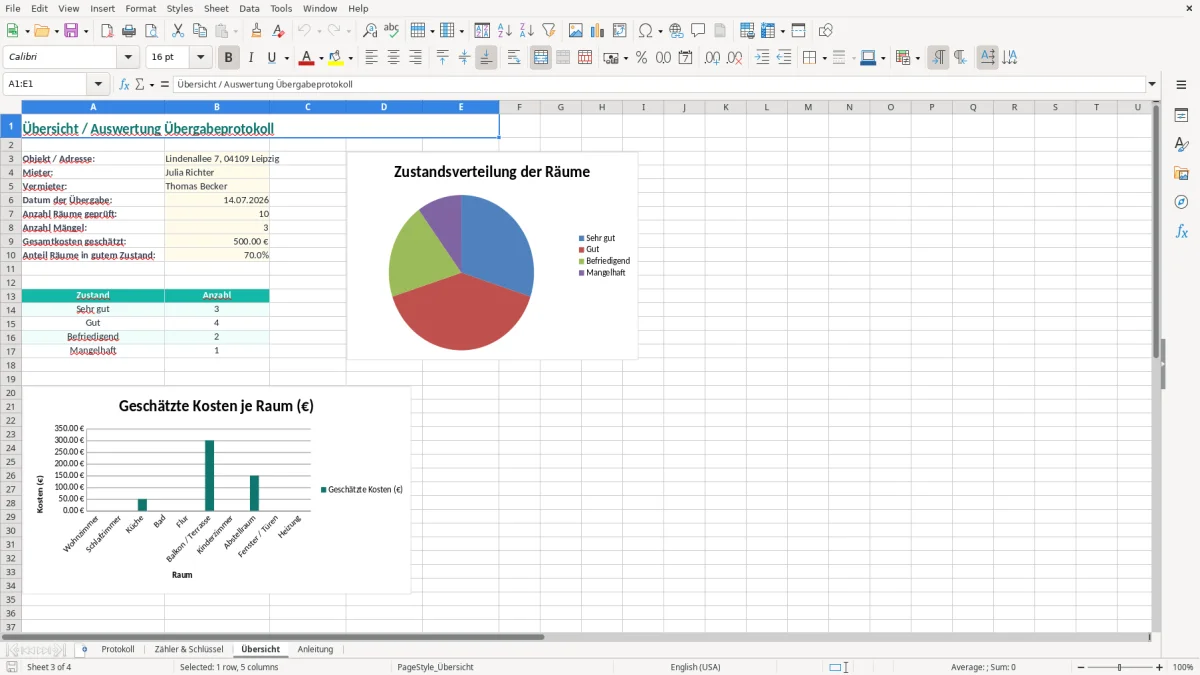Open the Calibri font name dropdown

click(128, 58)
